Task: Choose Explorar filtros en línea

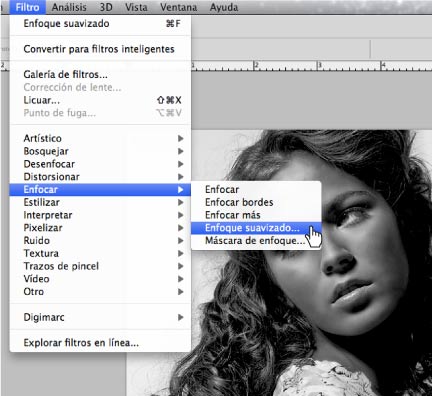Action: coord(100,343)
